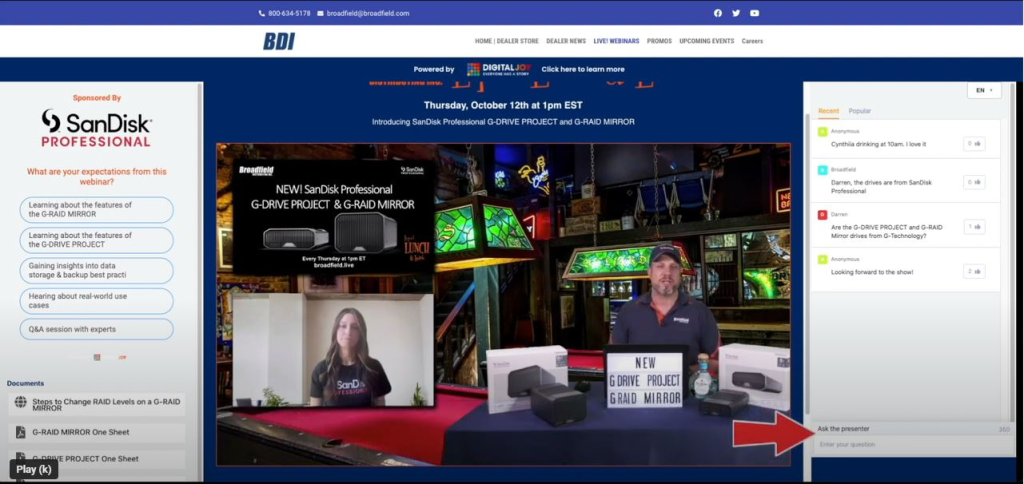The width and height of the screenshot is (1024, 484).
Task: Switch to the Popular questions tab
Action: point(860,111)
